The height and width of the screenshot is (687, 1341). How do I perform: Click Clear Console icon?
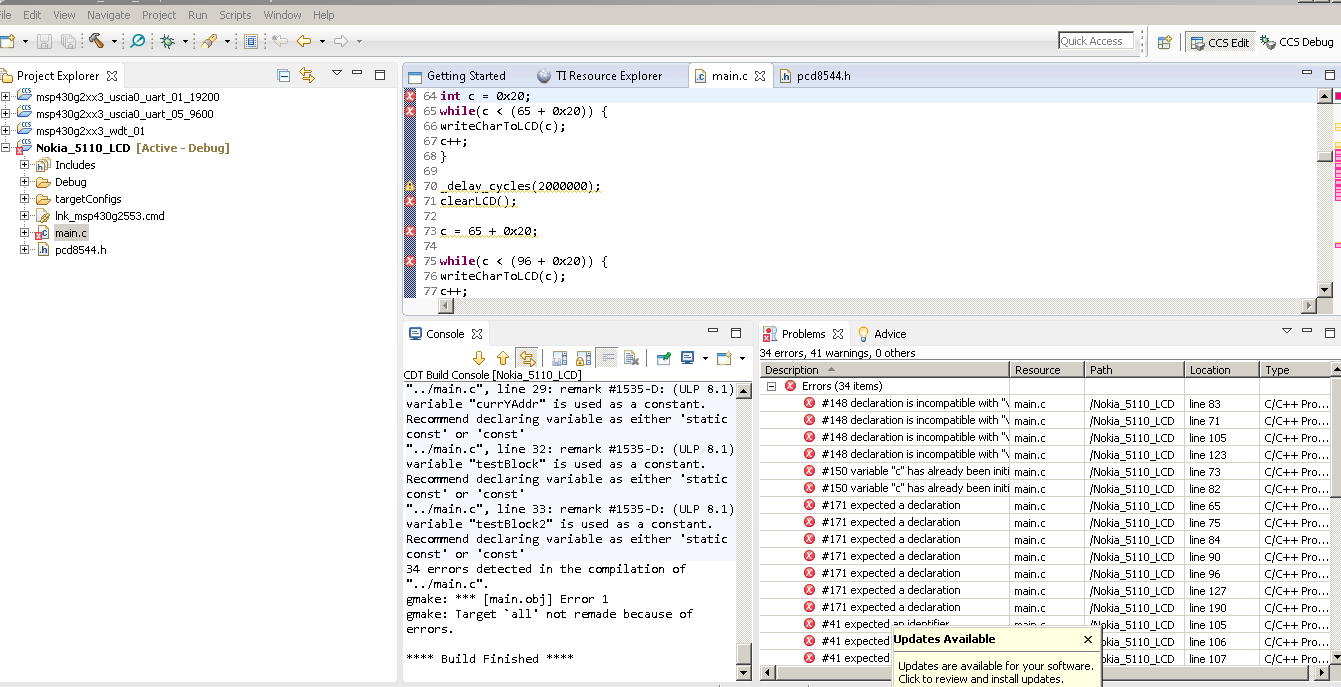coord(631,358)
